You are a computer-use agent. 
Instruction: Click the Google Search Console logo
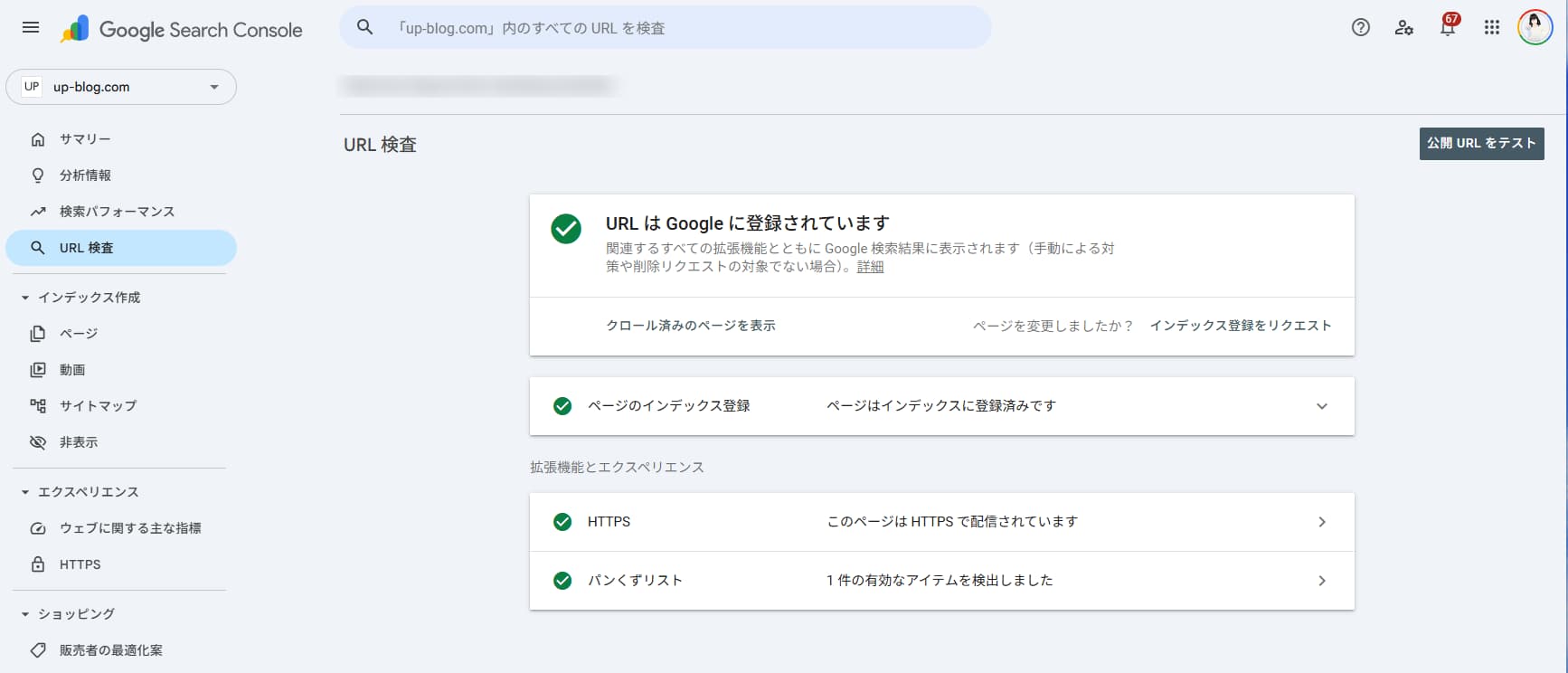(x=182, y=29)
